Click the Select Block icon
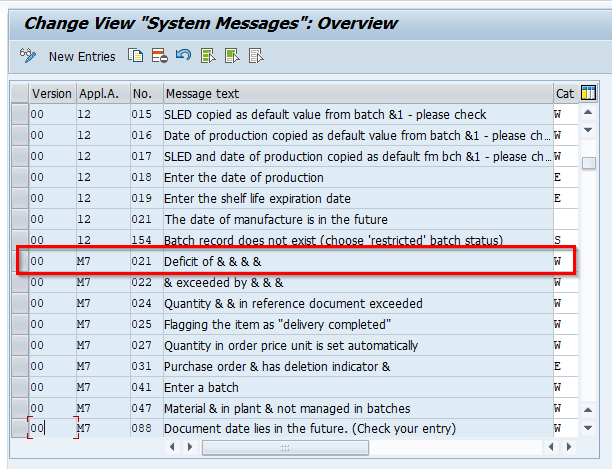The width and height of the screenshot is (612, 469). click(x=232, y=56)
